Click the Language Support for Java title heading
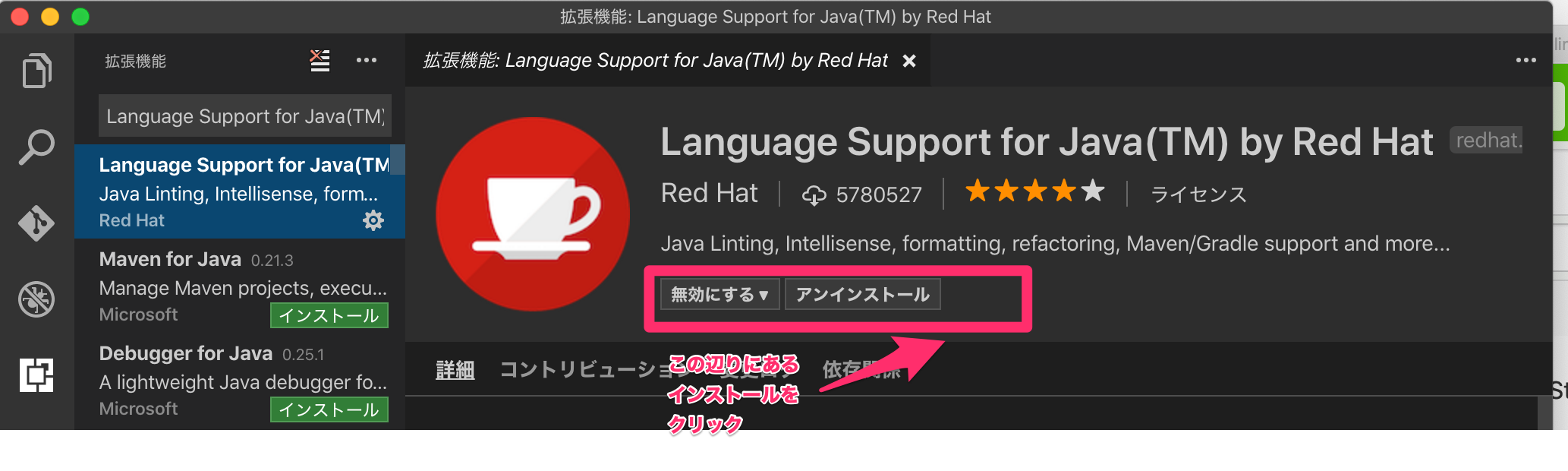 [x=1047, y=141]
